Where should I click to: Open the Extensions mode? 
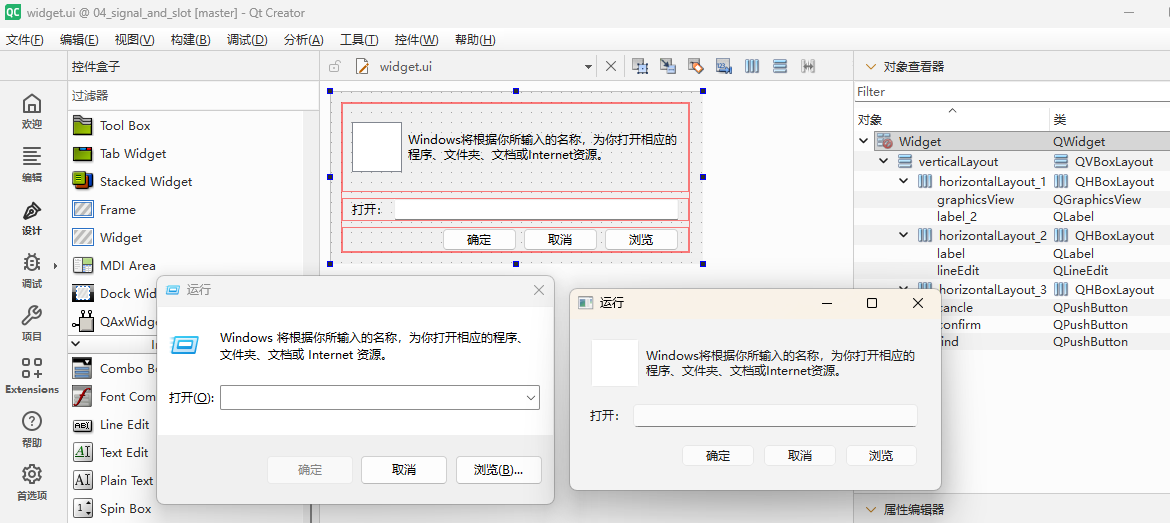click(31, 377)
